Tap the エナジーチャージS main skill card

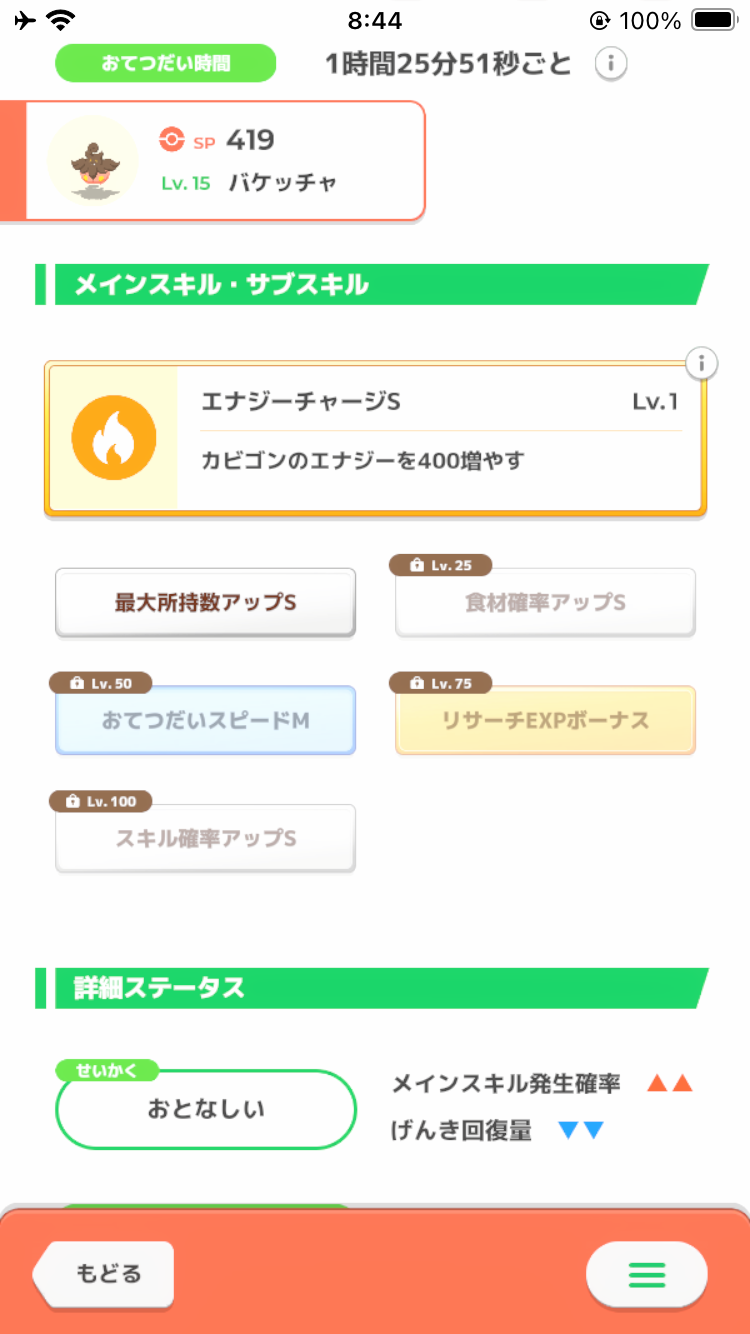click(x=440, y=439)
